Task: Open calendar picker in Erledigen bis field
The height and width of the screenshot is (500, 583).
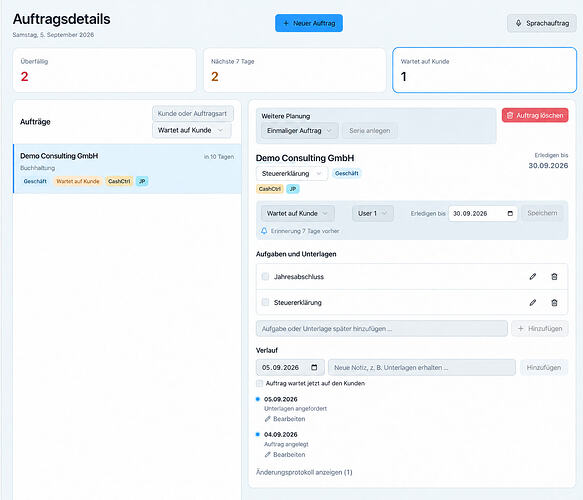Action: click(510, 213)
